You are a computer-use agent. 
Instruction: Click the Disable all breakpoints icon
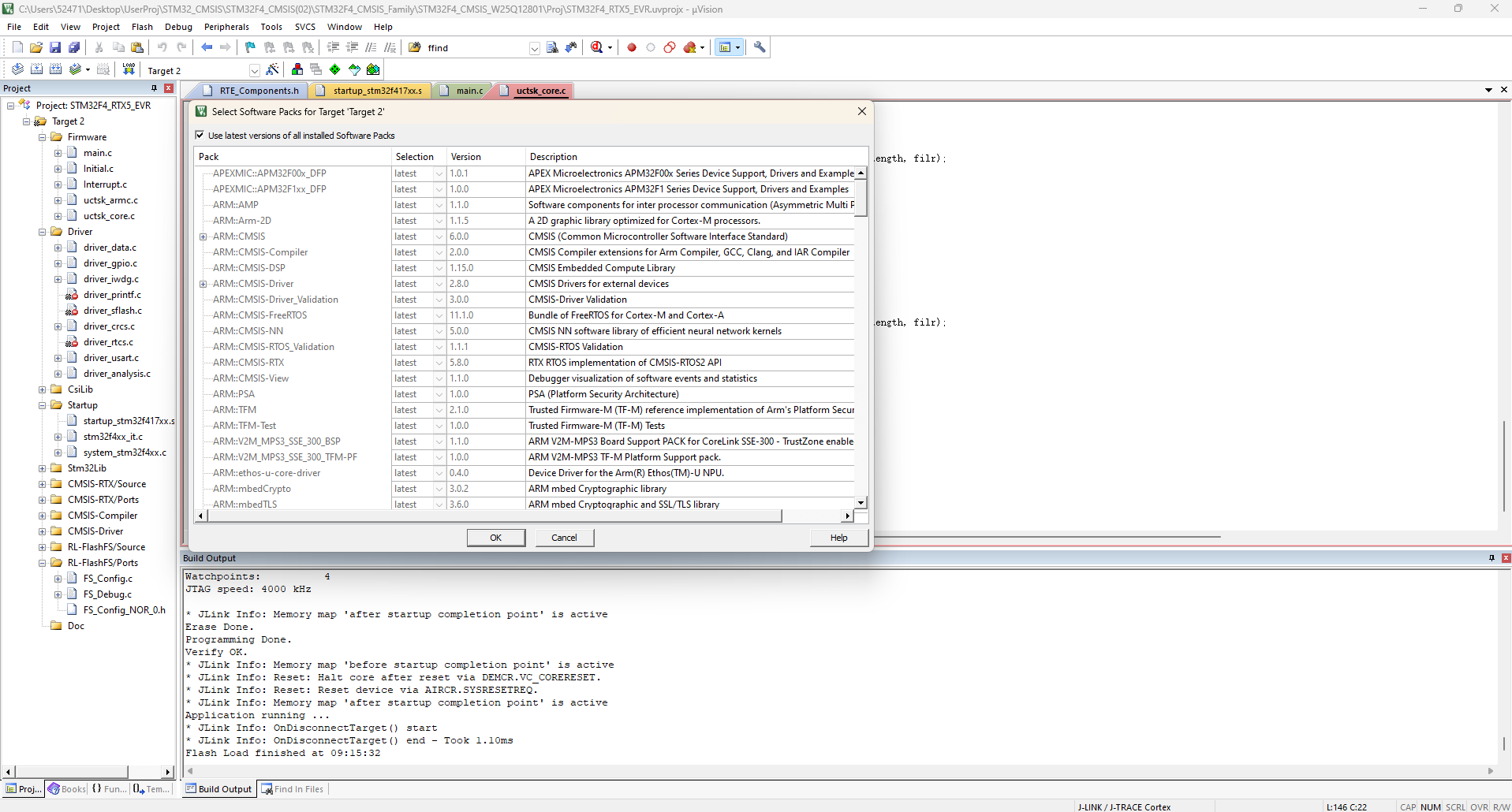(x=670, y=47)
